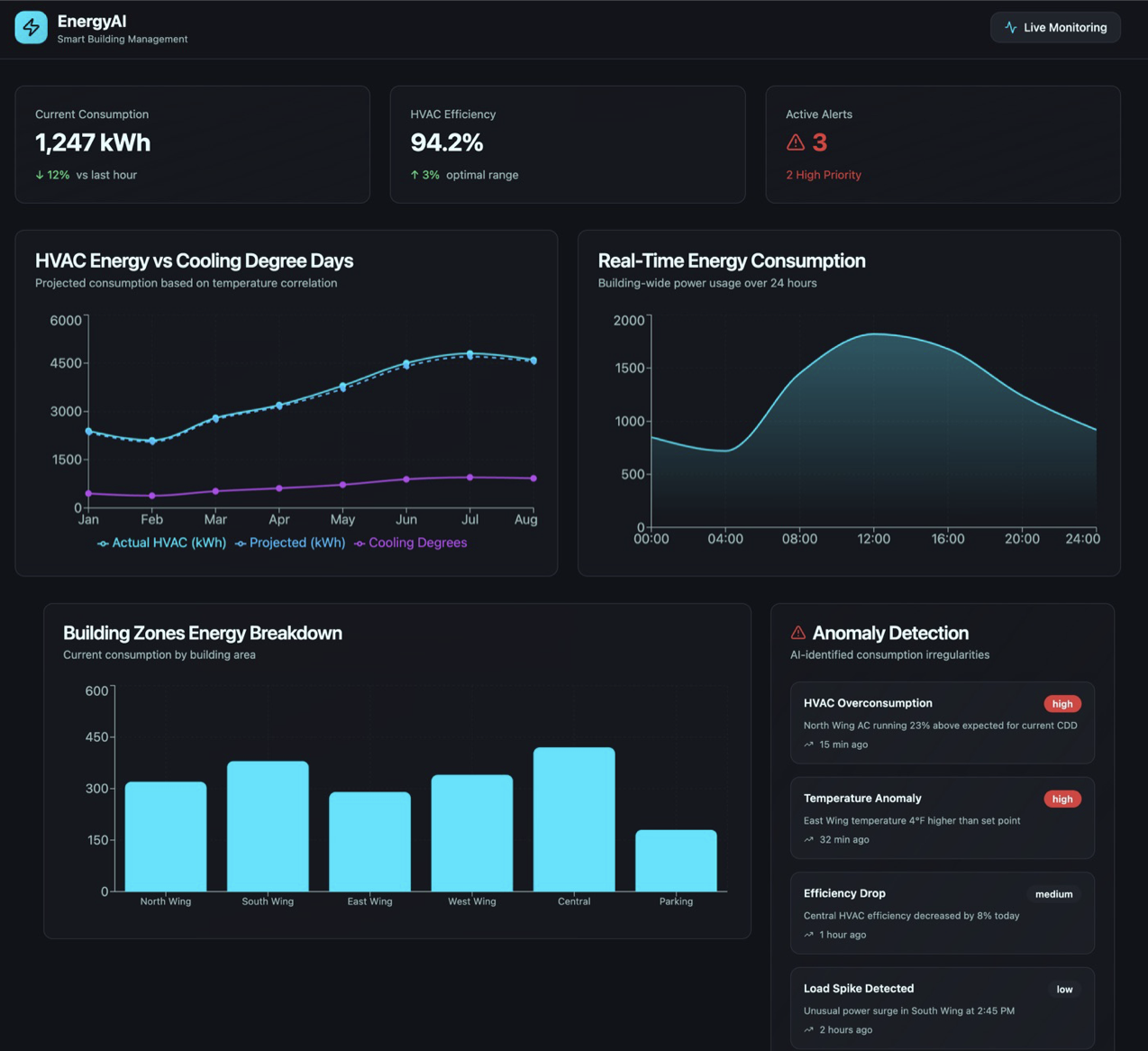This screenshot has height=1051, width=1148.
Task: Click the medium badge on Efficiency Drop
Action: click(x=1053, y=894)
